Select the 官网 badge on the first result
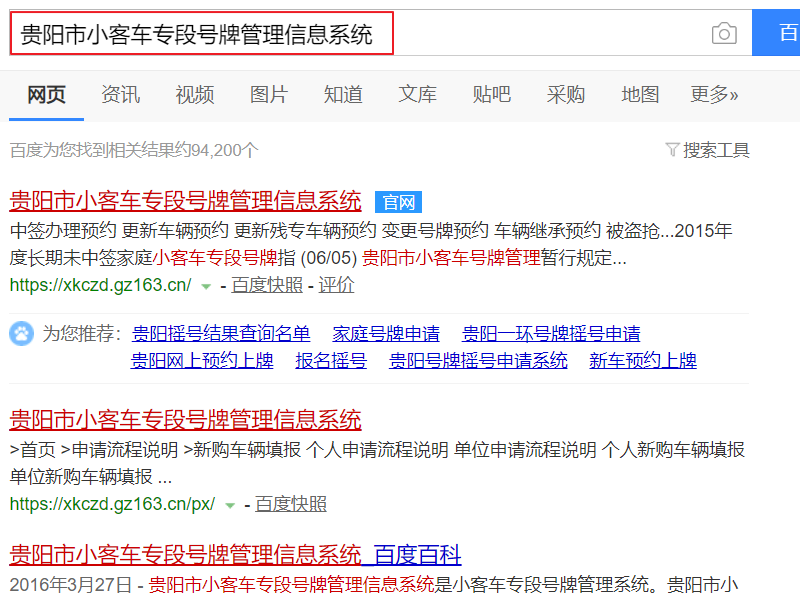800x600 pixels. (397, 200)
